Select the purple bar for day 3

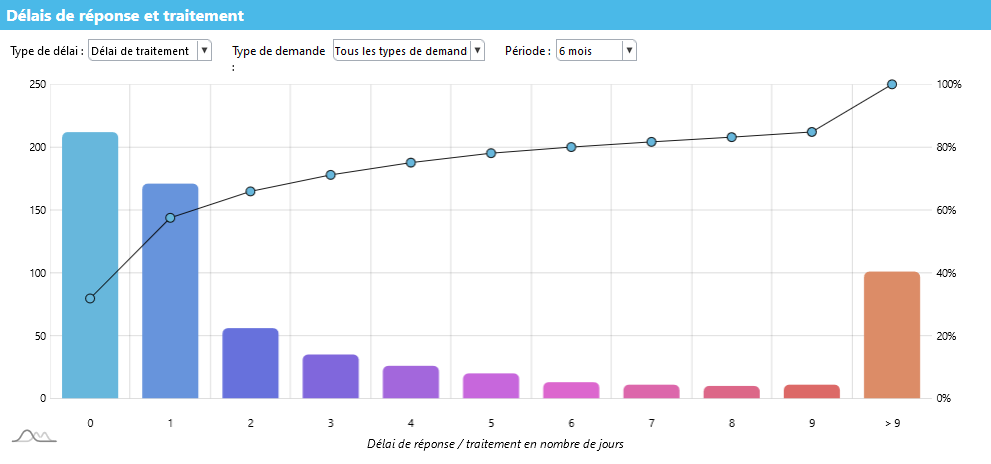click(330, 376)
